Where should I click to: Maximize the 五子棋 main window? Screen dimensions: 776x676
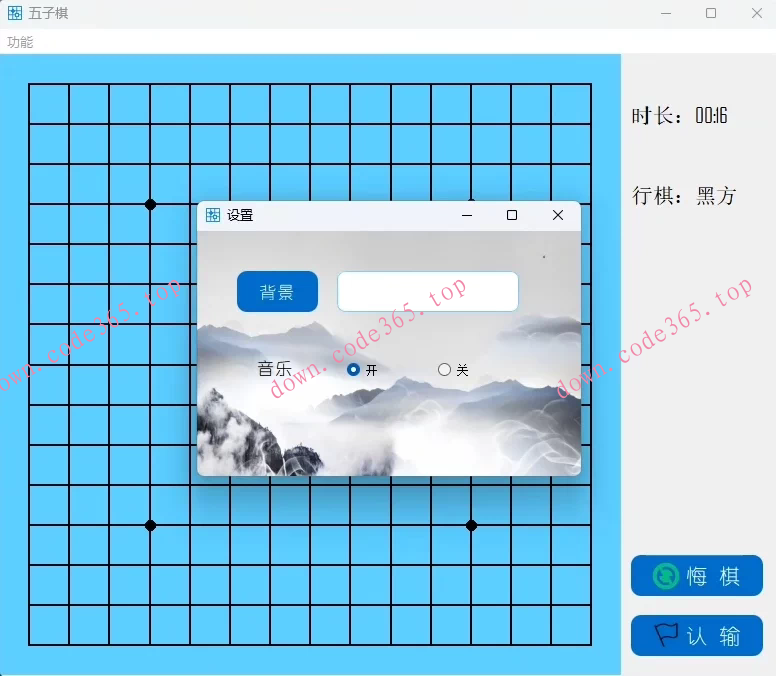point(711,14)
